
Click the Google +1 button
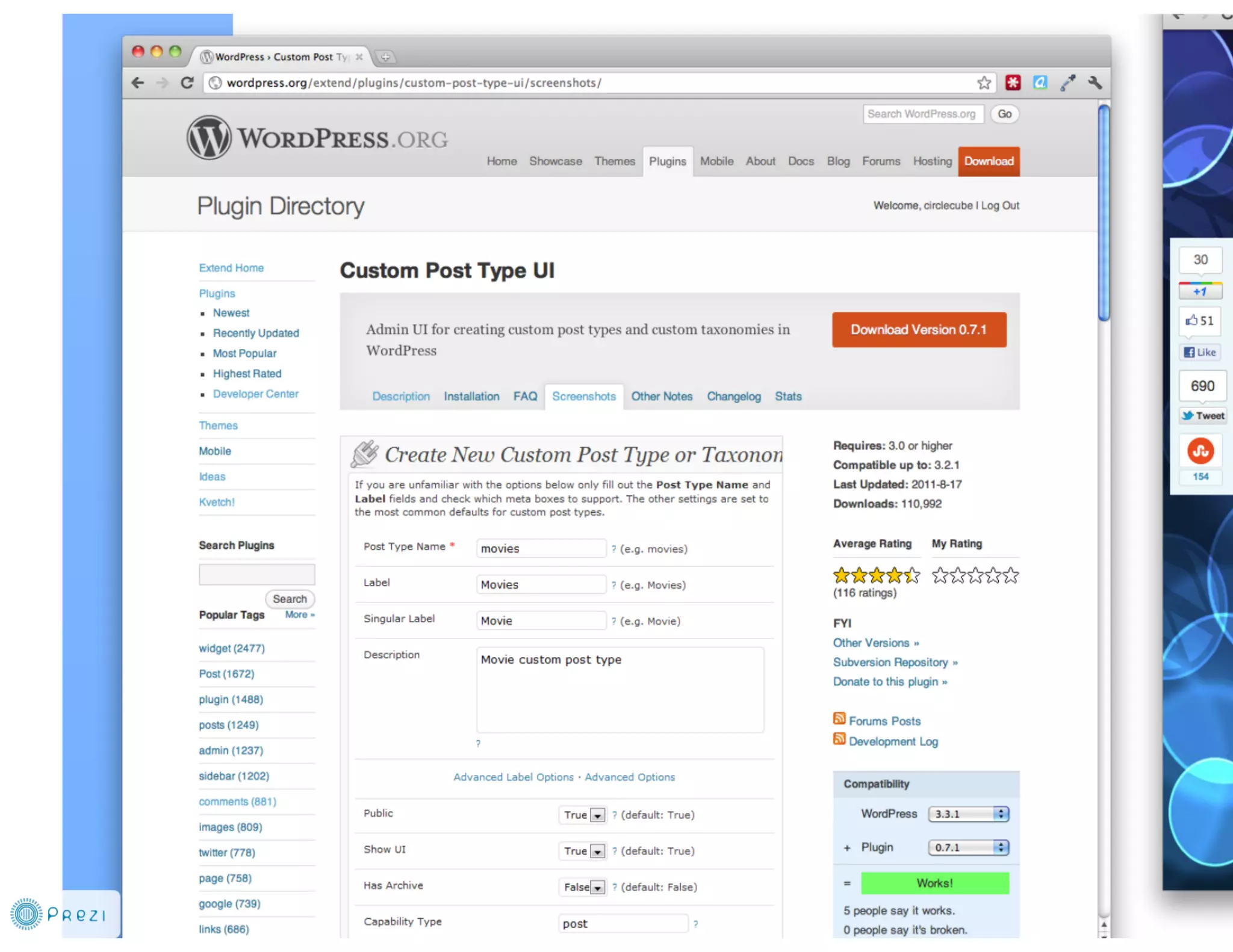click(x=1200, y=291)
